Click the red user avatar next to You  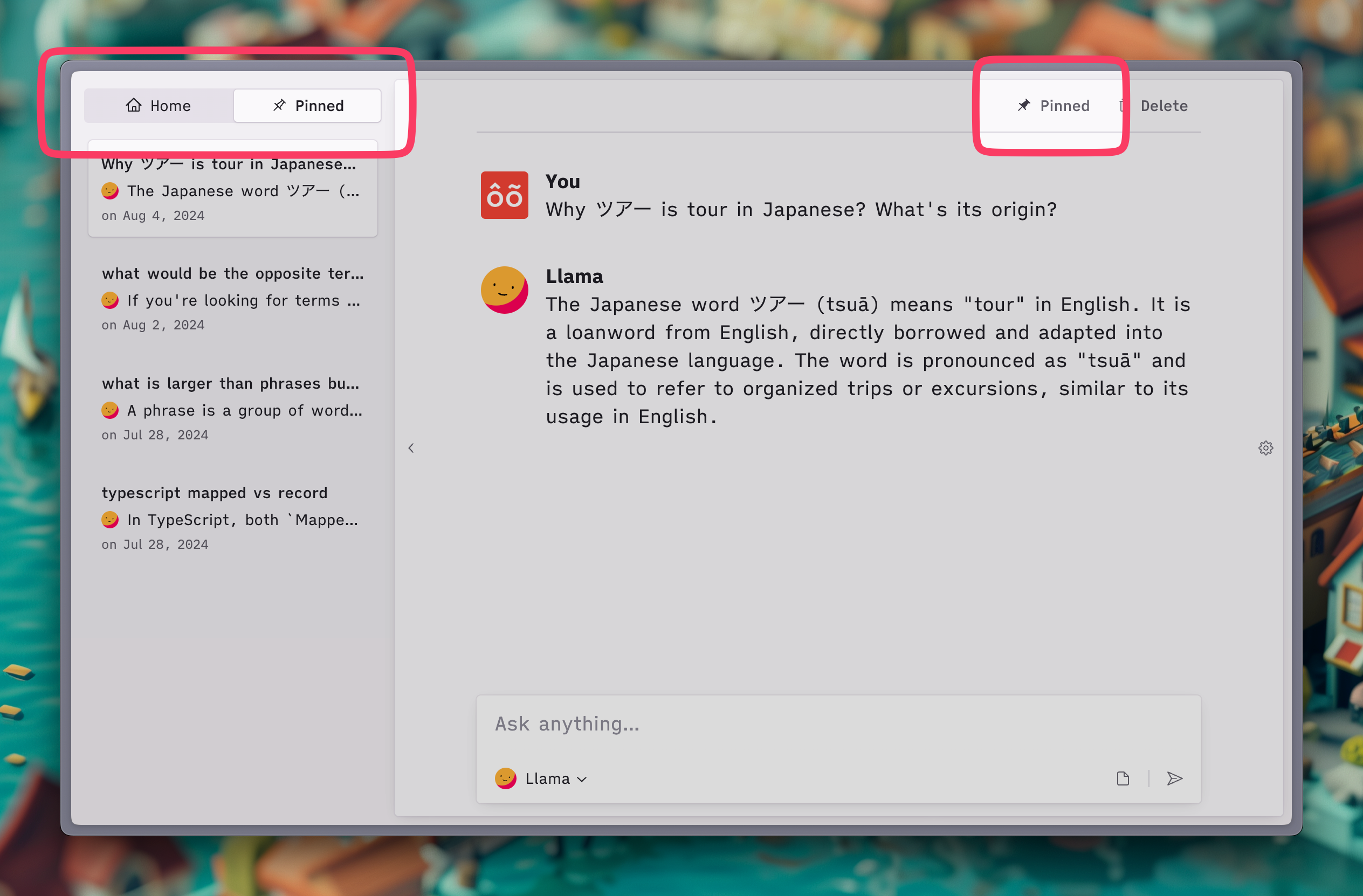coord(504,195)
